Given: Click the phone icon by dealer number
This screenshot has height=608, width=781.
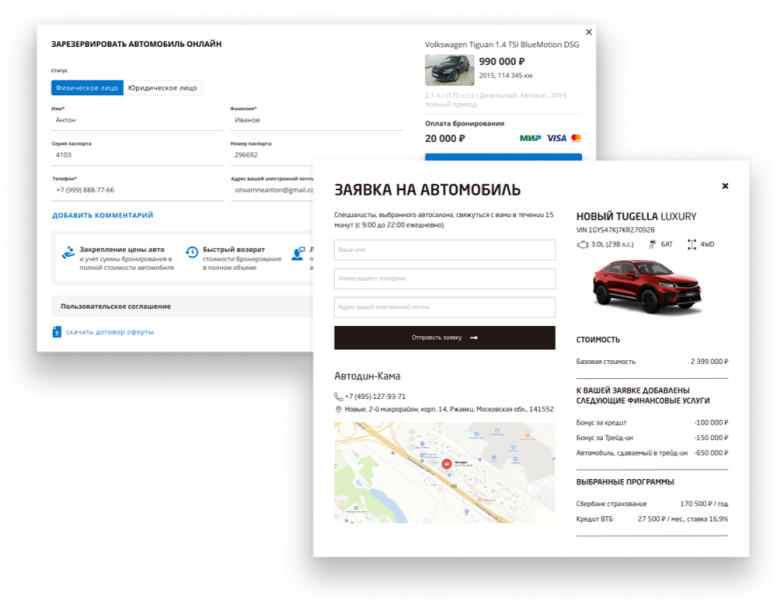Looking at the screenshot, I should (339, 397).
